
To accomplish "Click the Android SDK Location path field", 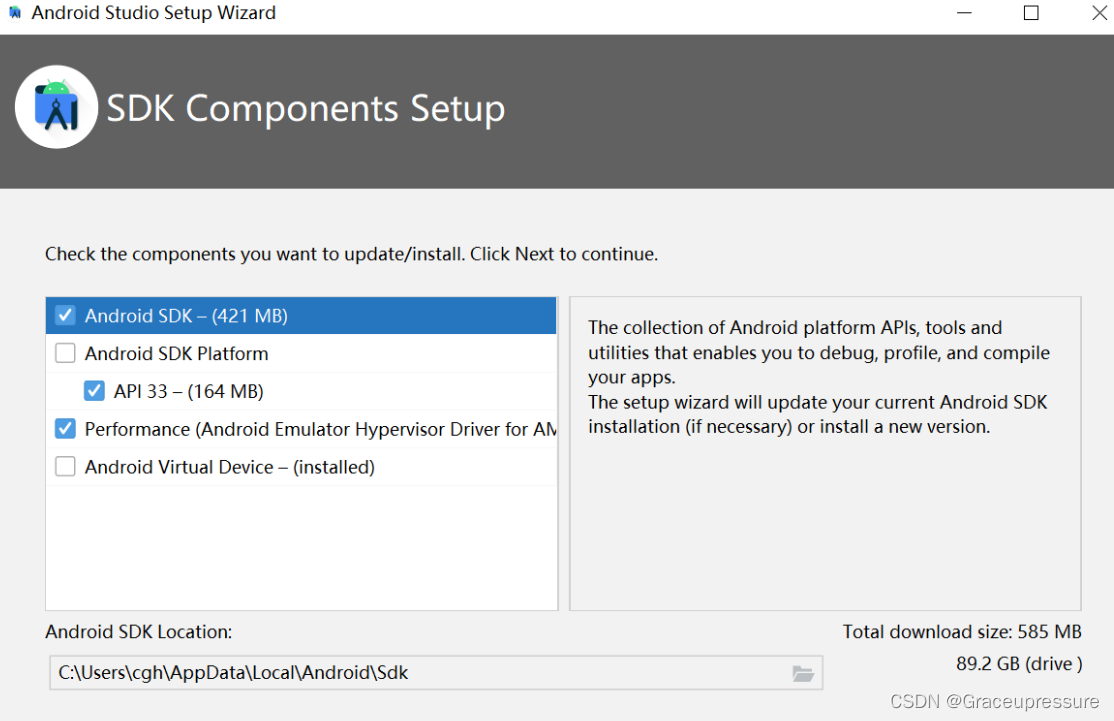I will pos(436,673).
